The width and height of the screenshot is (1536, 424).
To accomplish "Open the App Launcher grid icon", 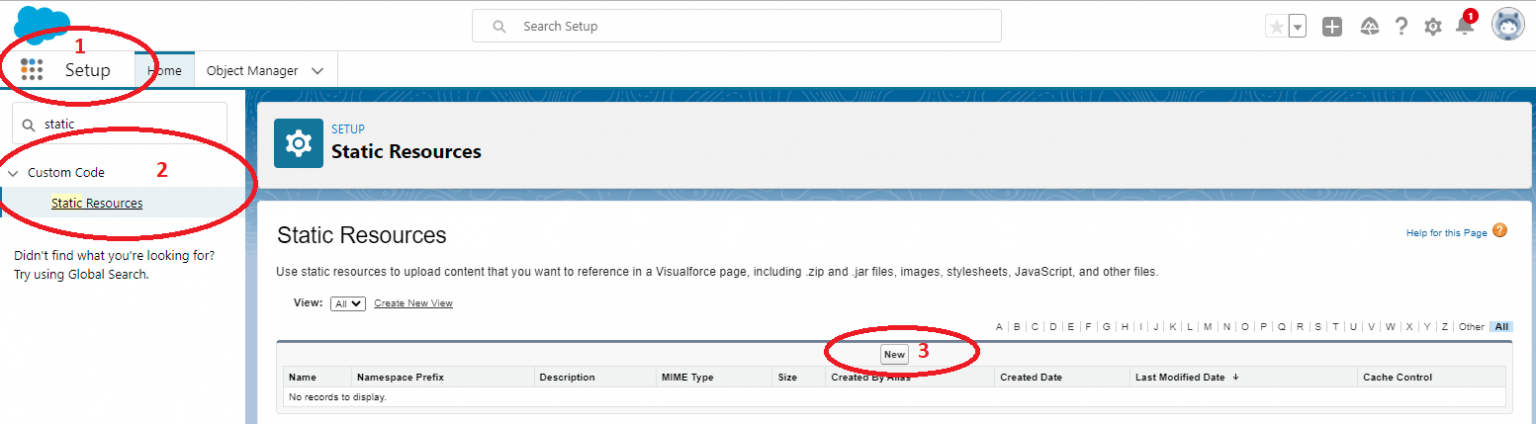I will (x=32, y=70).
